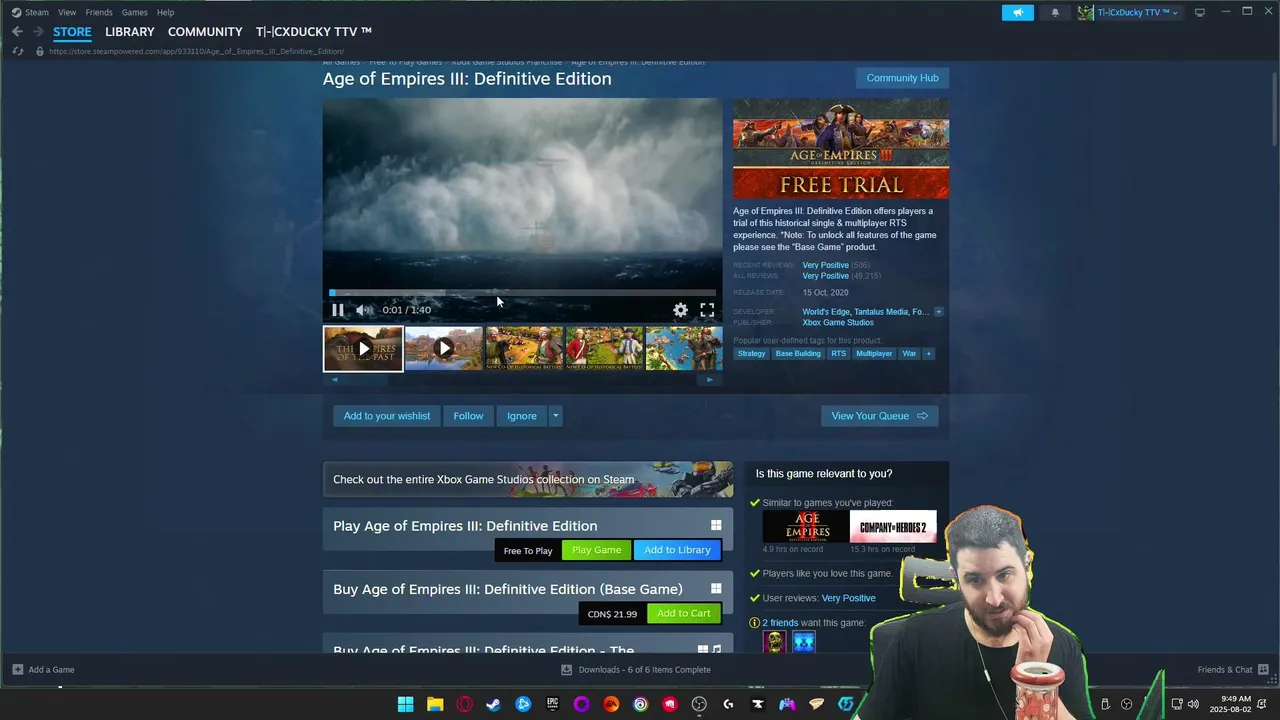The height and width of the screenshot is (720, 1280).
Task: Switch to LIBRARY tab
Action: point(130,32)
